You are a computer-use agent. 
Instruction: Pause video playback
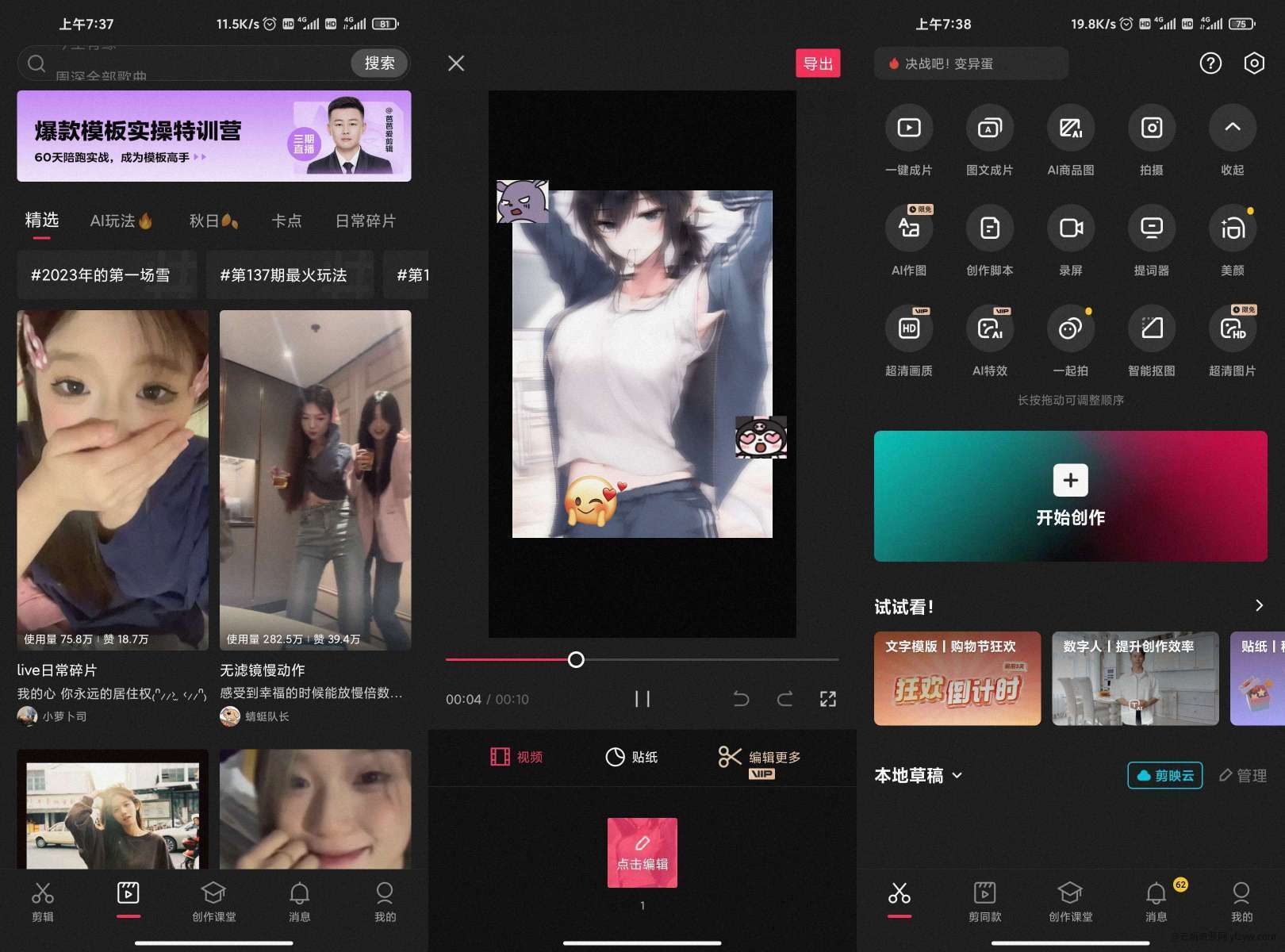642,699
